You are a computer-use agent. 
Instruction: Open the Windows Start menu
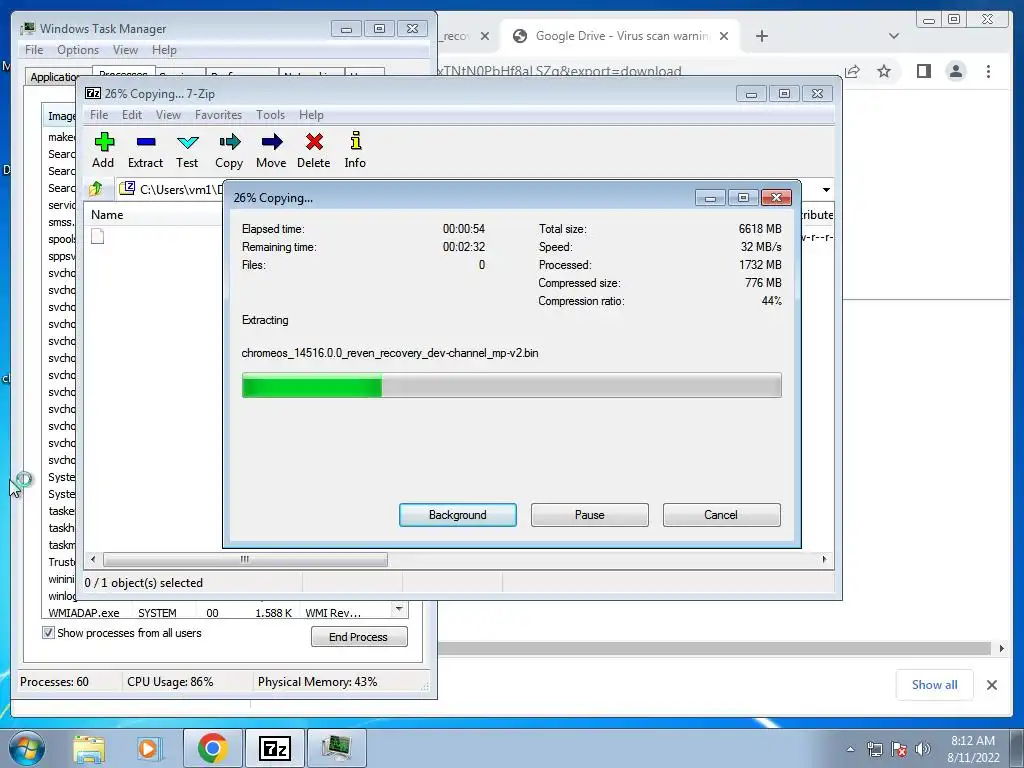point(26,748)
